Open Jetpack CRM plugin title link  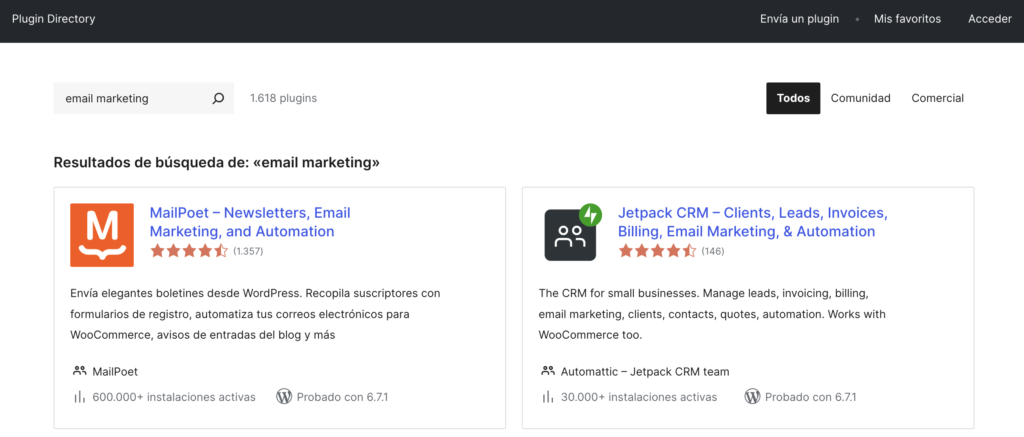pyautogui.click(x=753, y=222)
